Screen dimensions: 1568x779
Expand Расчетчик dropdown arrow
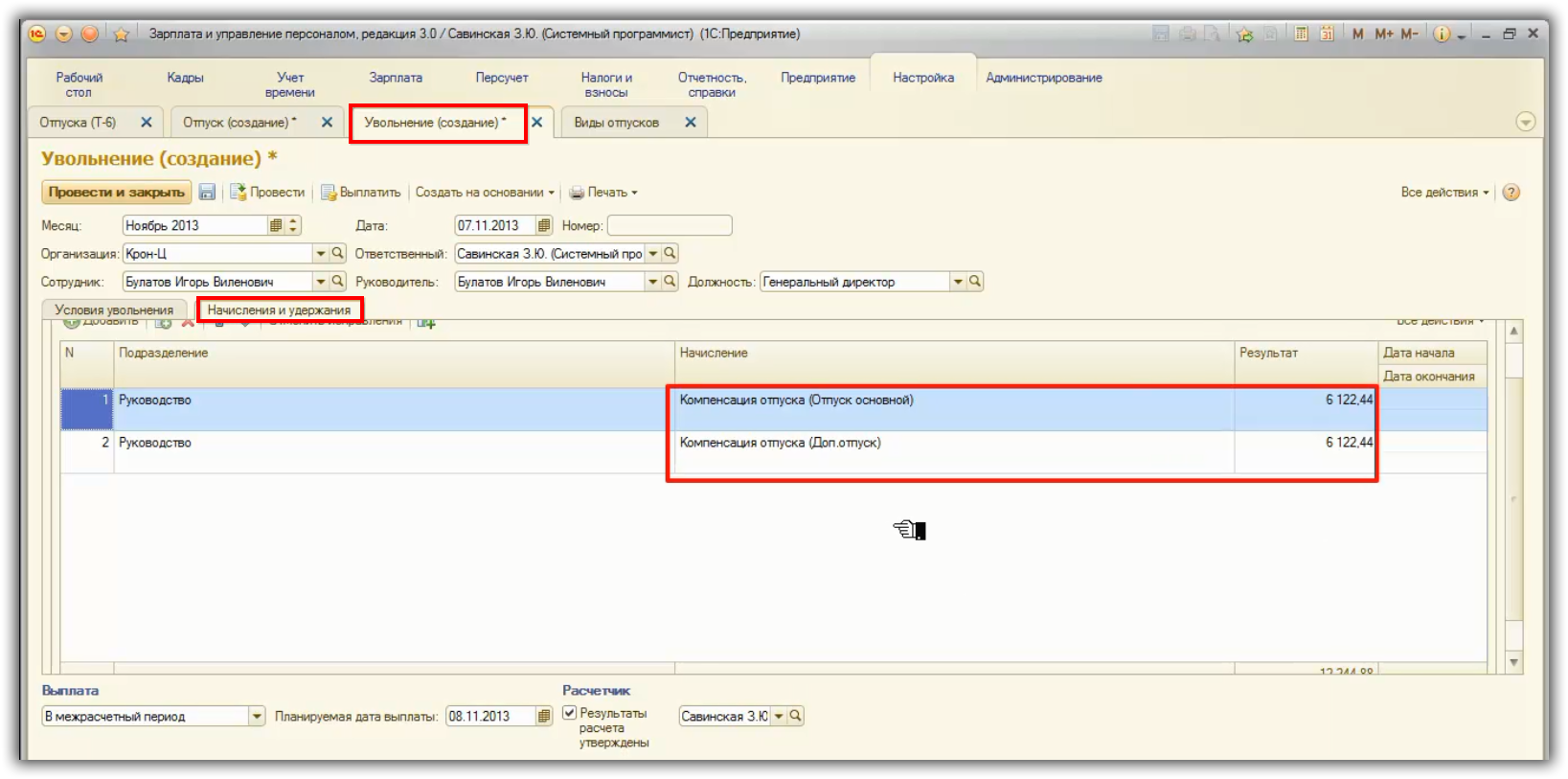[779, 716]
